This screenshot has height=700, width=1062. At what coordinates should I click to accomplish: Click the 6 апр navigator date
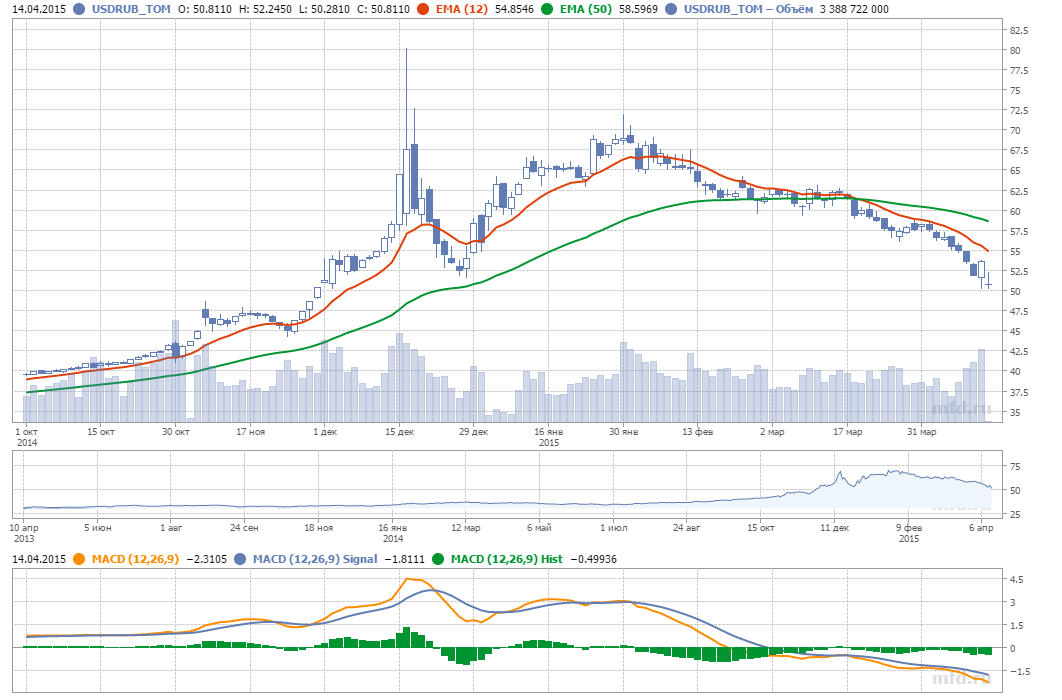[x=981, y=528]
